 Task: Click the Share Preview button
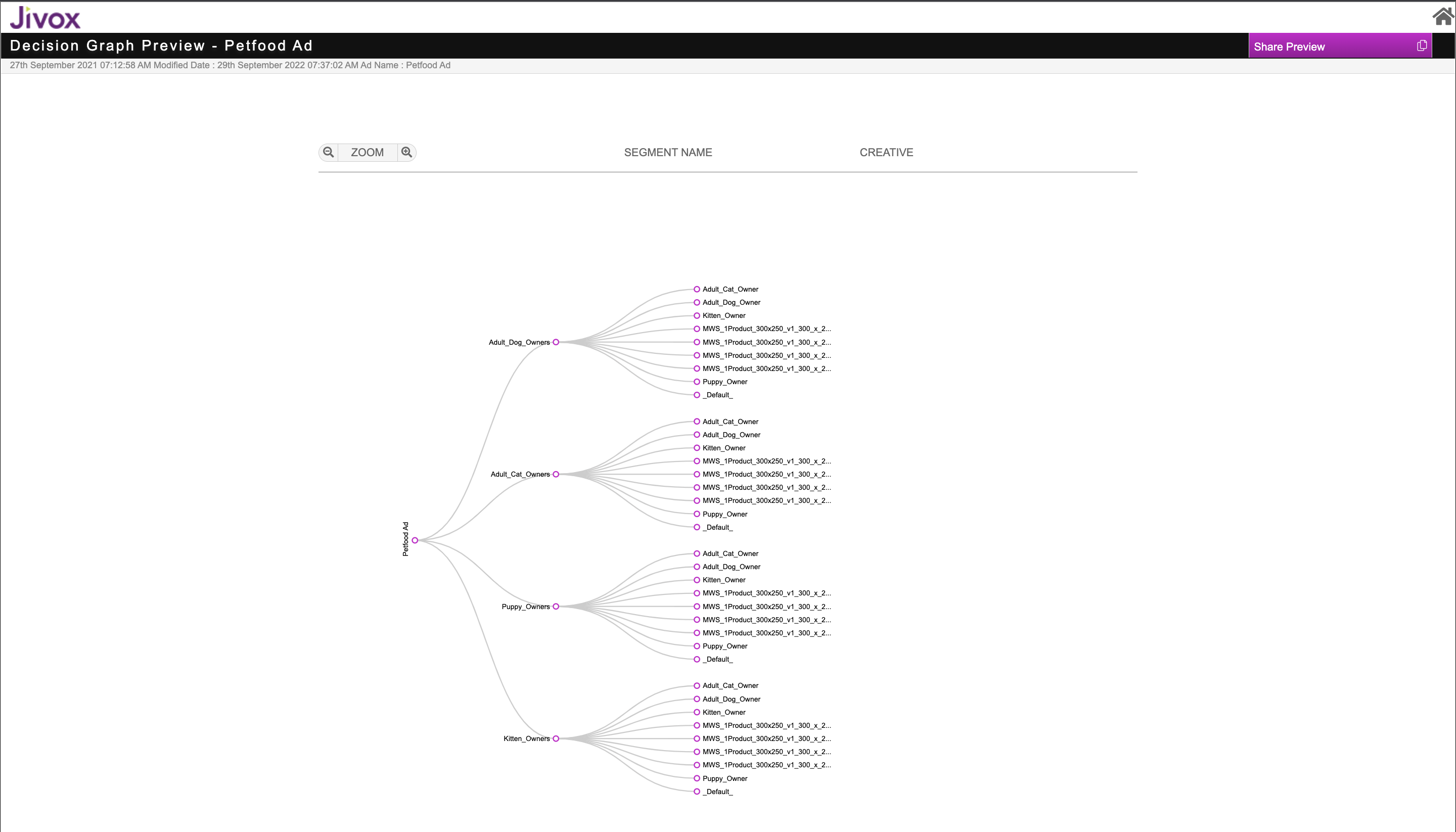pos(1340,47)
